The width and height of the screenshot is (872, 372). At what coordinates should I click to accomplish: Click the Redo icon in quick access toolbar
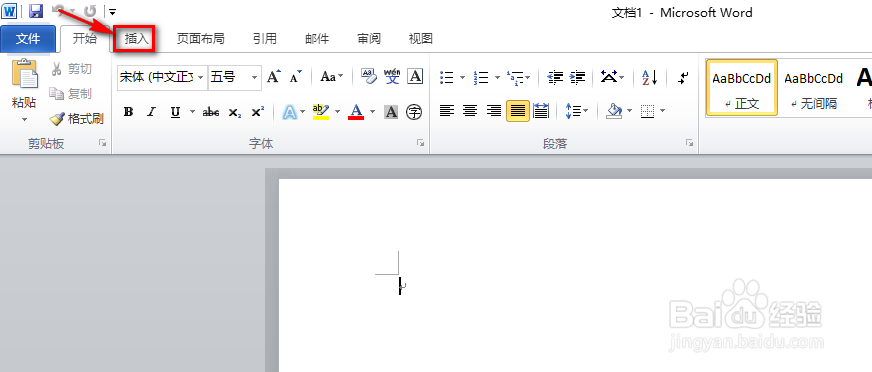tap(90, 11)
